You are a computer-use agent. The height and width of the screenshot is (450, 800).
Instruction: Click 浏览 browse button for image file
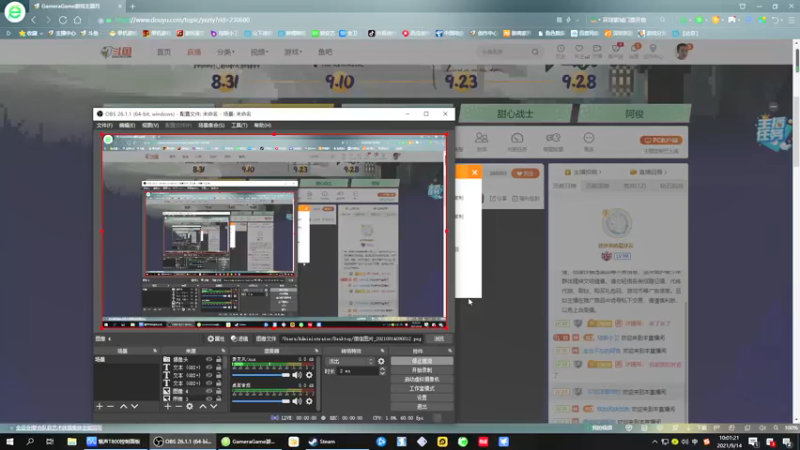(439, 338)
